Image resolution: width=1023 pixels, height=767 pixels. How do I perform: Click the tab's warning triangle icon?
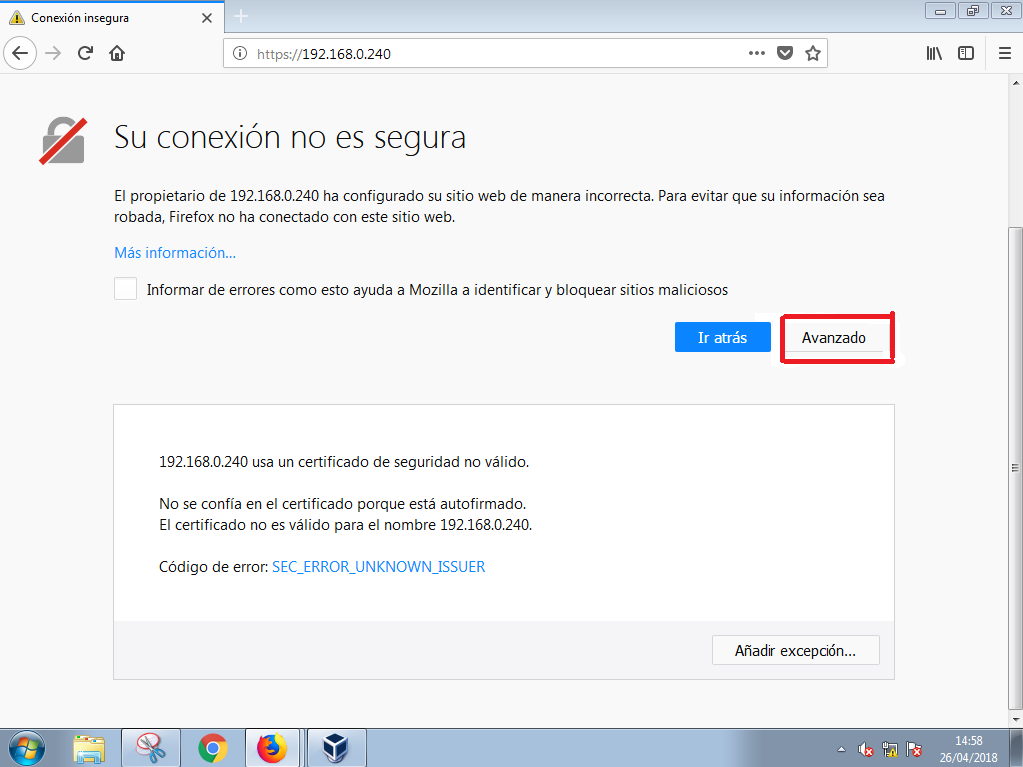coord(17,18)
